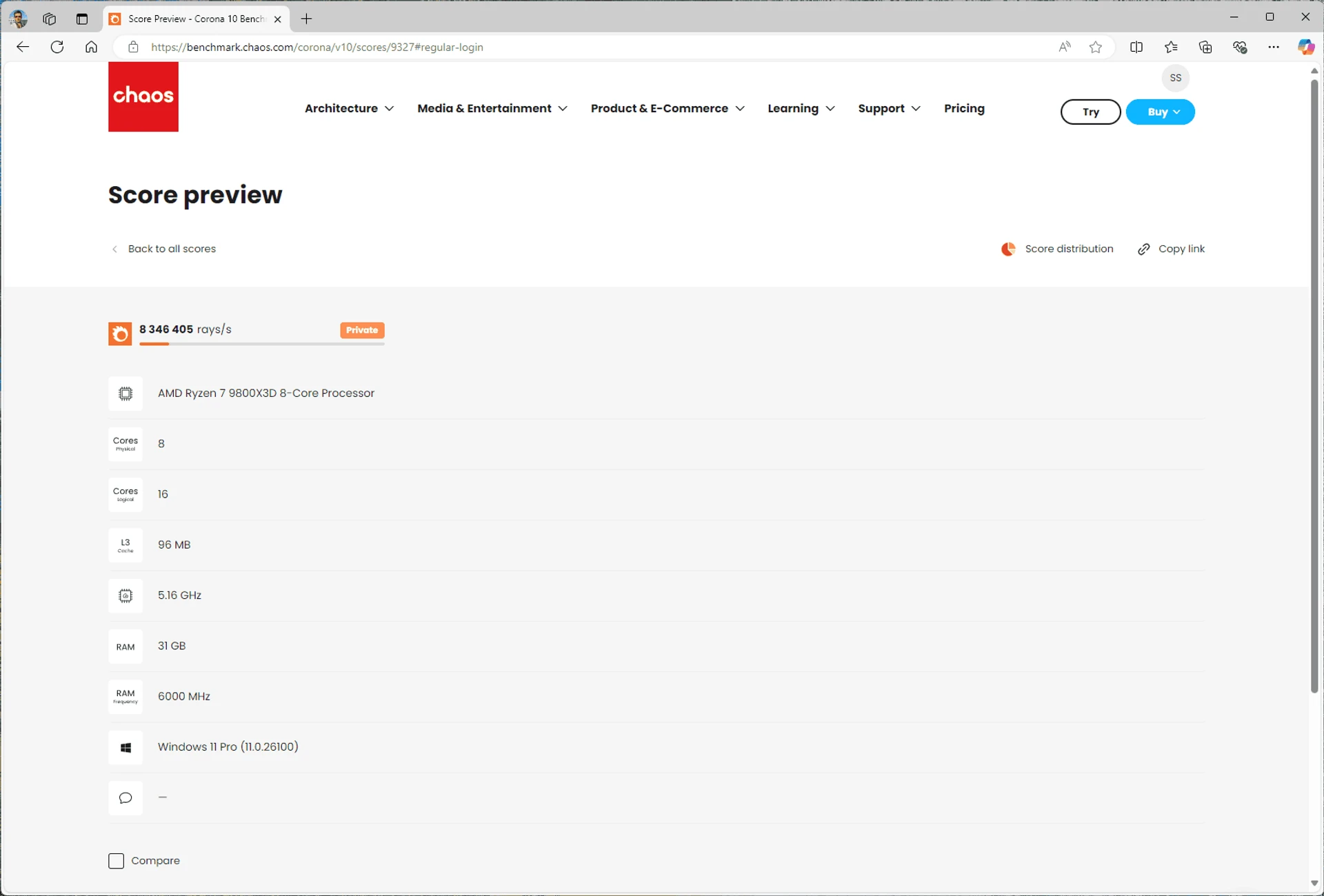Click the Cores Logical icon

click(x=126, y=494)
